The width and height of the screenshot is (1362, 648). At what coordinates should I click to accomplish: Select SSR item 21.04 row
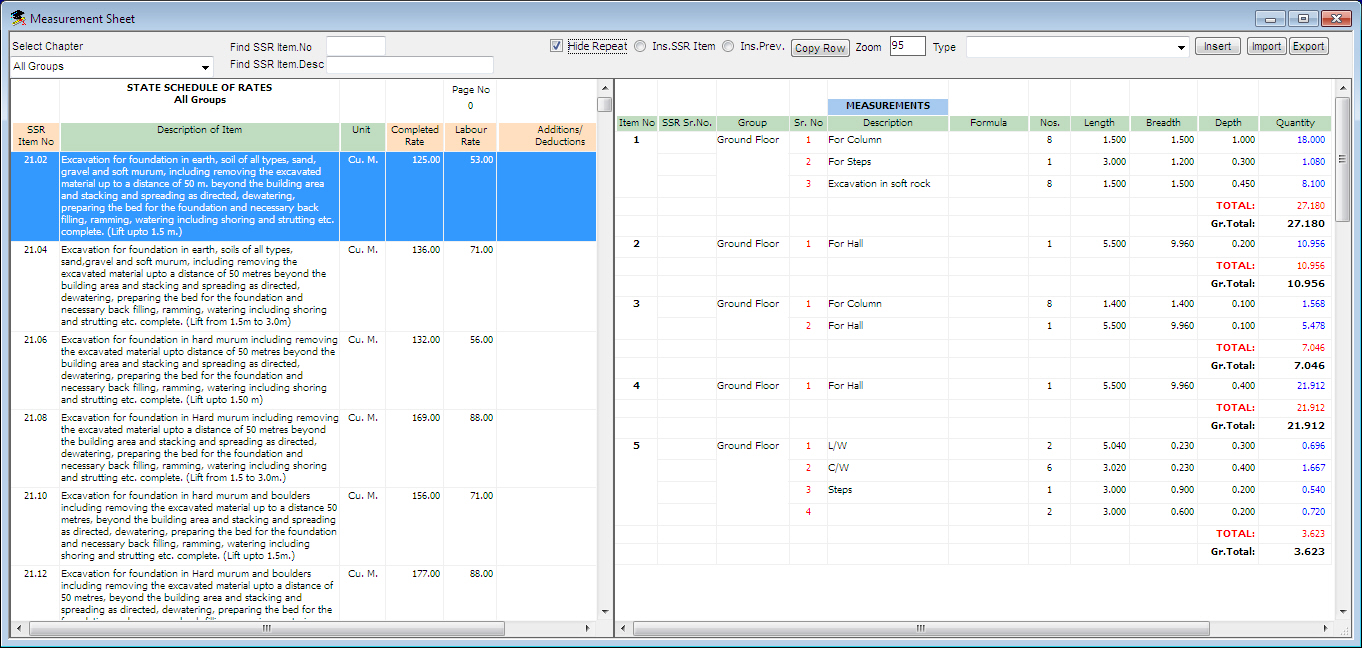tap(200, 285)
